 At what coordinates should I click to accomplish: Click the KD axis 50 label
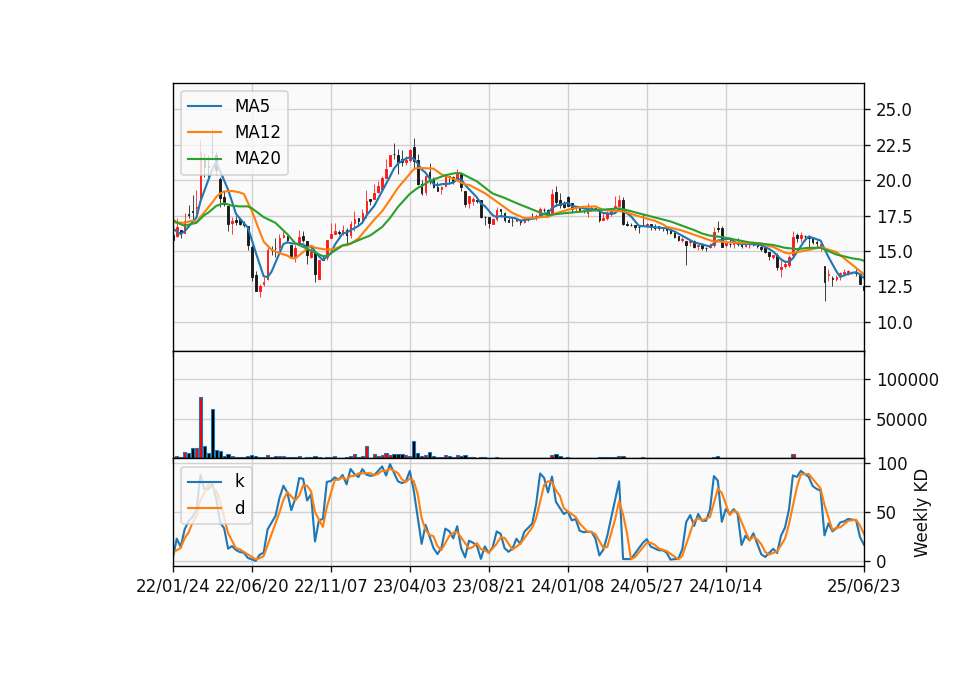pyautogui.click(x=885, y=513)
